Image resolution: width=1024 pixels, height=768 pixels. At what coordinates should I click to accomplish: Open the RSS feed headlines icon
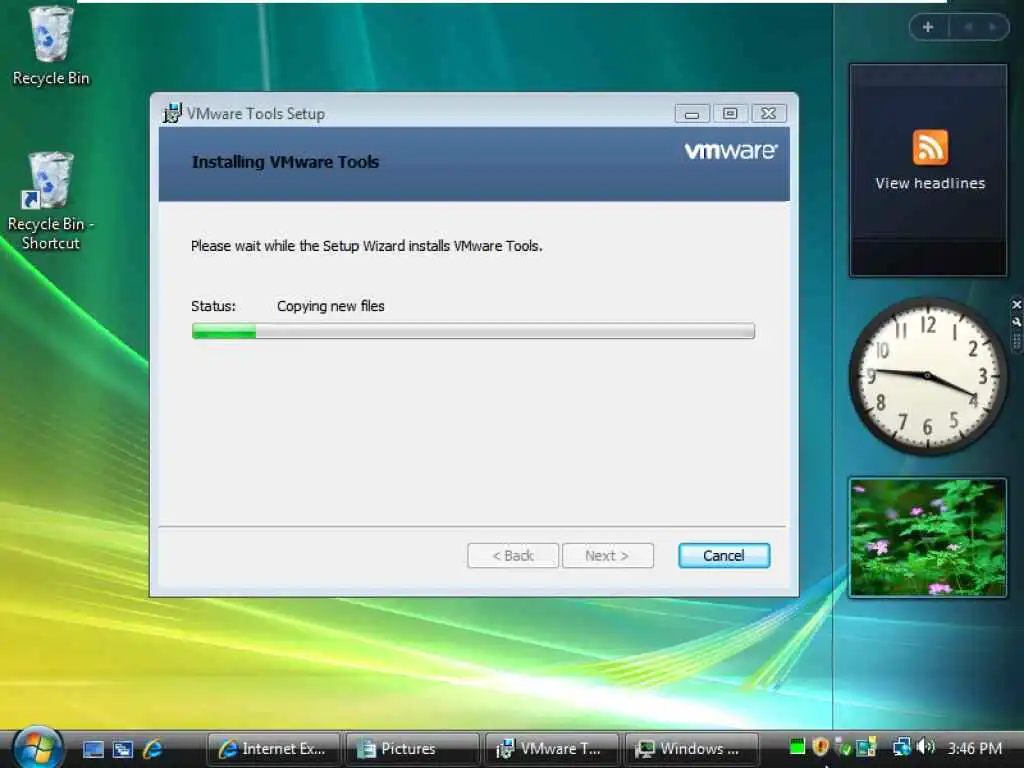[x=930, y=148]
